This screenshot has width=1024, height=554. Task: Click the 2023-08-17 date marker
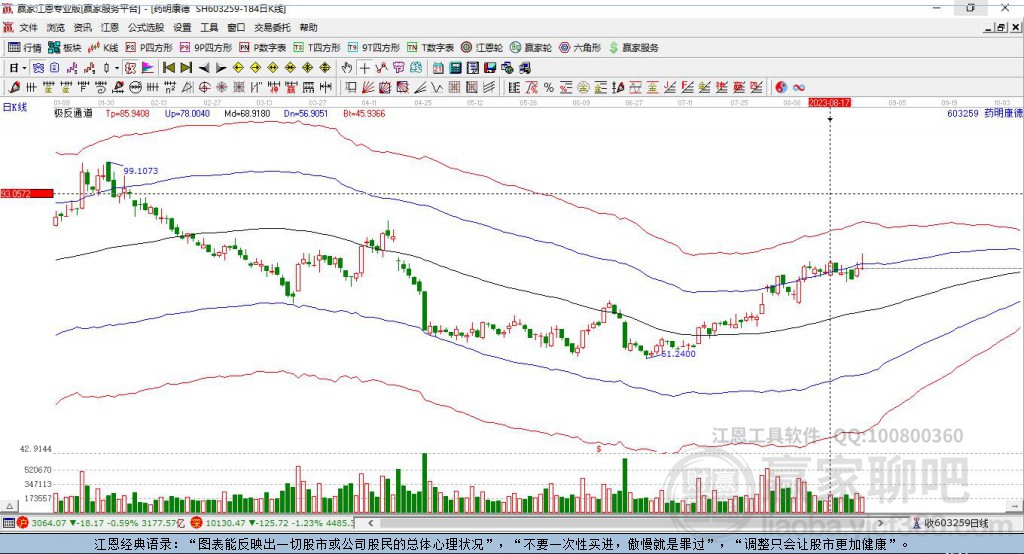(829, 103)
